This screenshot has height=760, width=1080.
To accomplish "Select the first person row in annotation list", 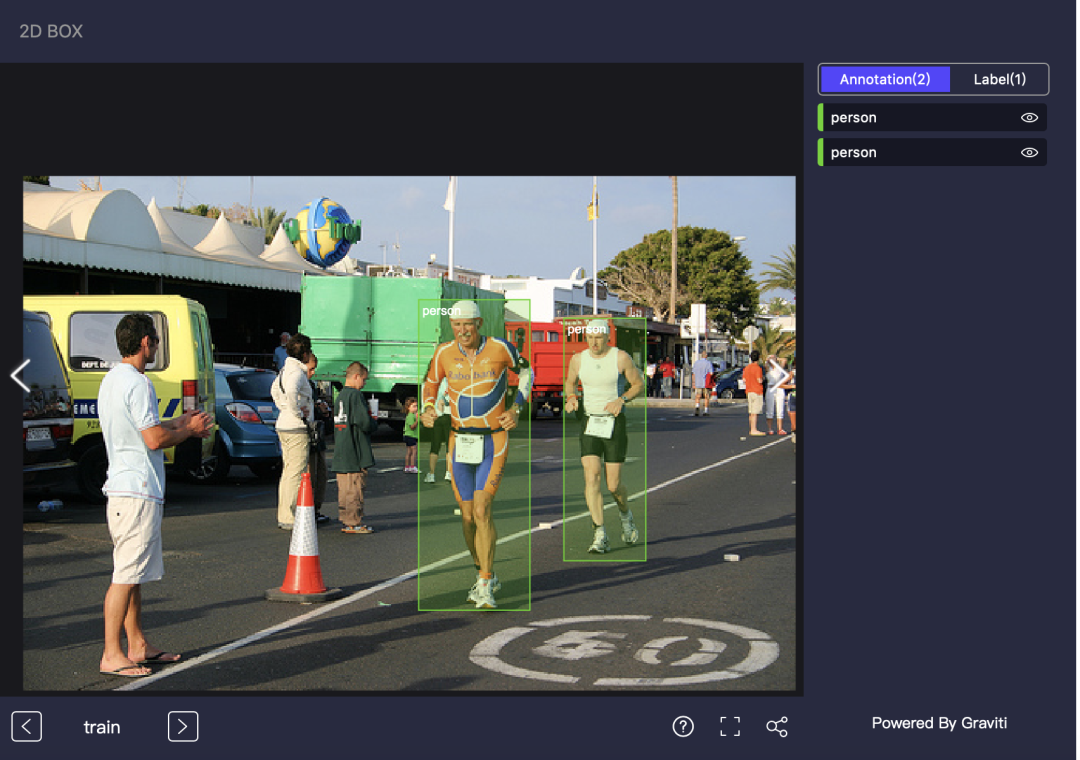I will click(933, 118).
